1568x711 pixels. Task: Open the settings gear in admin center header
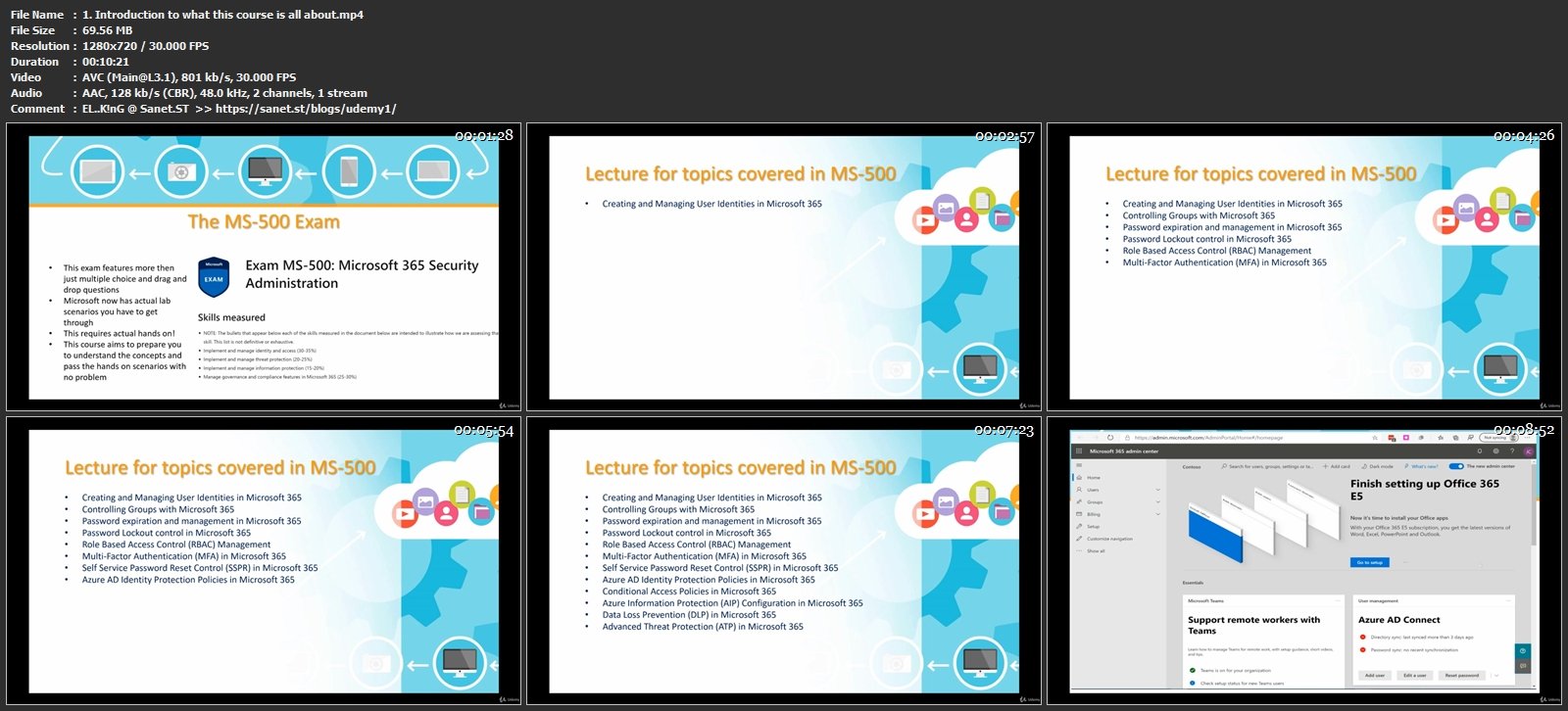click(x=1495, y=450)
